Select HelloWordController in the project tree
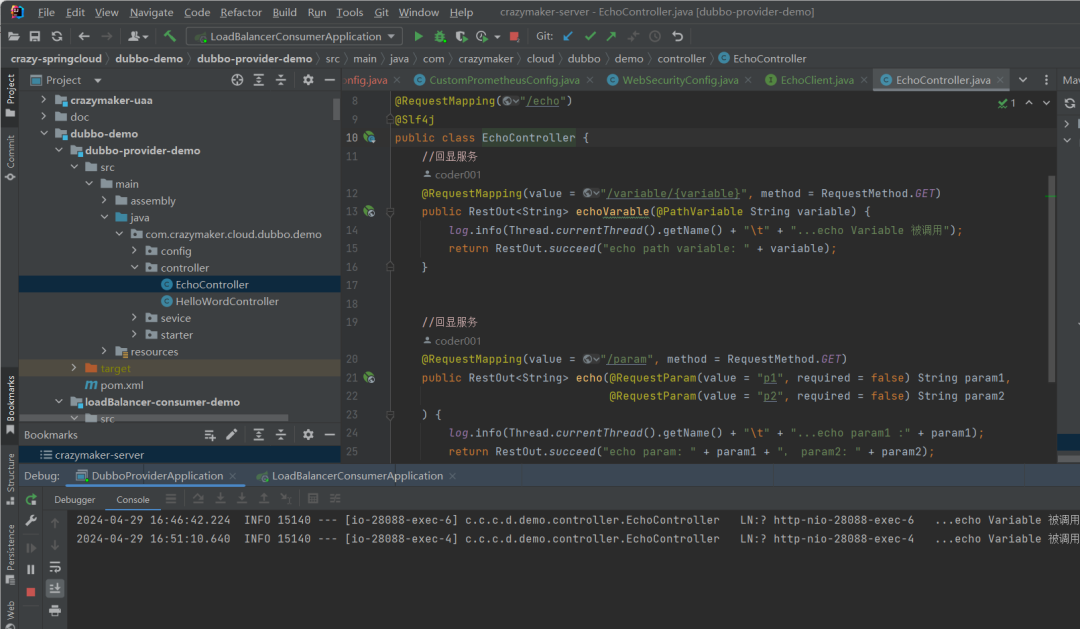Viewport: 1080px width, 629px height. tap(226, 301)
